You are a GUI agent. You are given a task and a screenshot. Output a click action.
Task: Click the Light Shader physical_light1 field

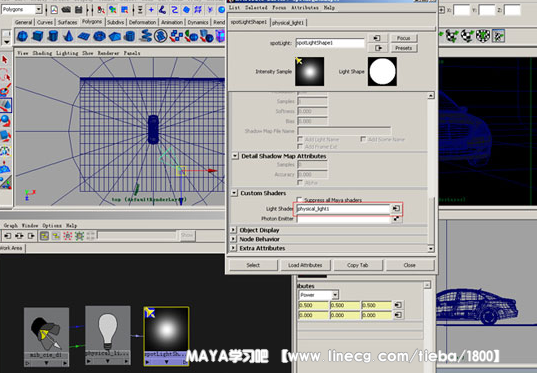pos(343,209)
